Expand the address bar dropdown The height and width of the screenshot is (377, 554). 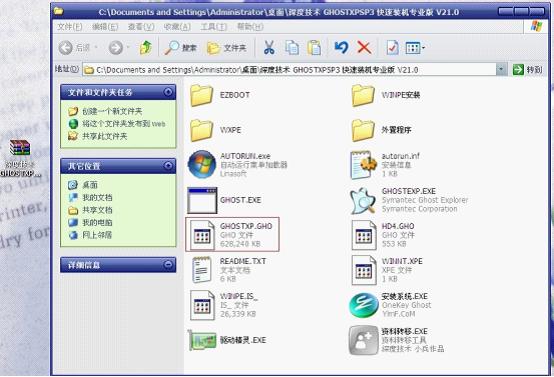click(501, 69)
